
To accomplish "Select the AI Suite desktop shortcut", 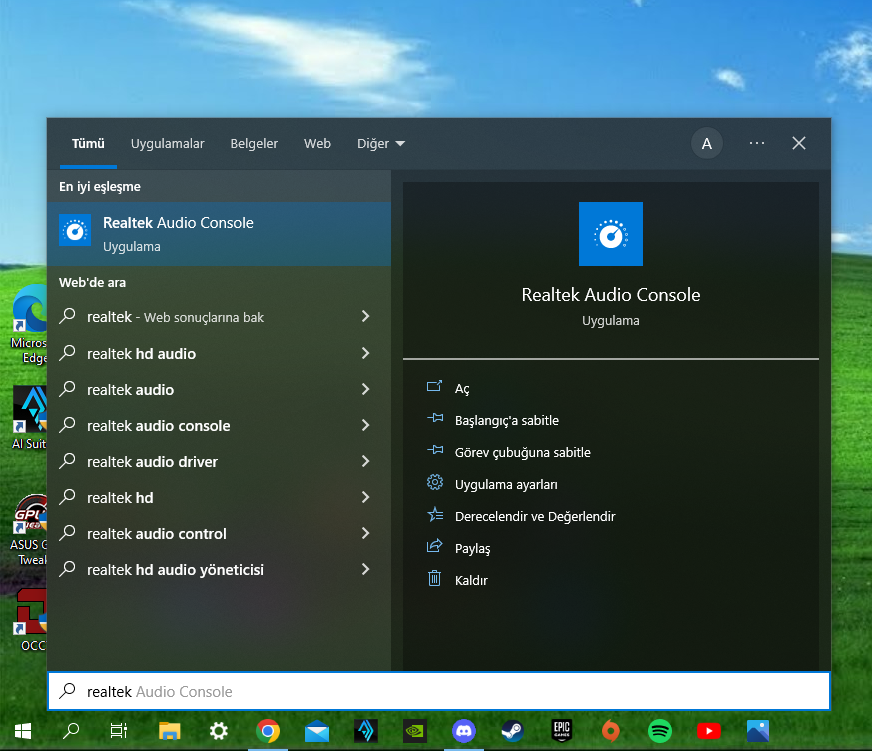I will point(29,418).
